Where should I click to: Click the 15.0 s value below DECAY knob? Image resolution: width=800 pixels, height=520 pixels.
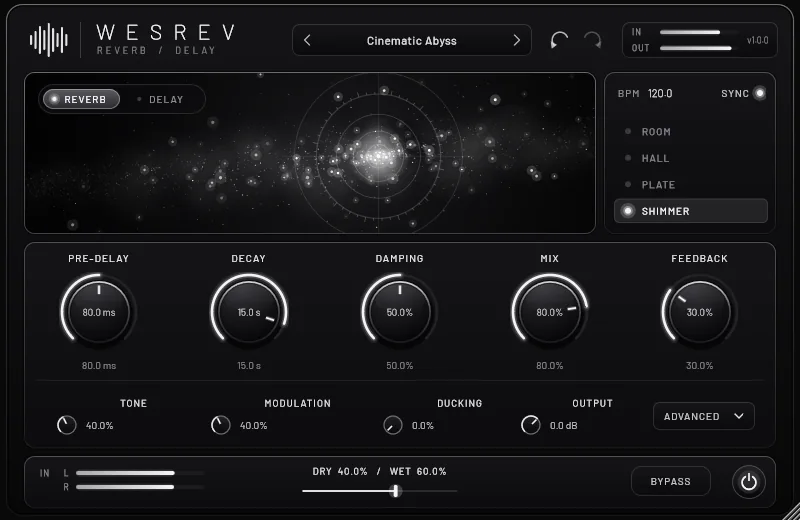[x=249, y=366]
